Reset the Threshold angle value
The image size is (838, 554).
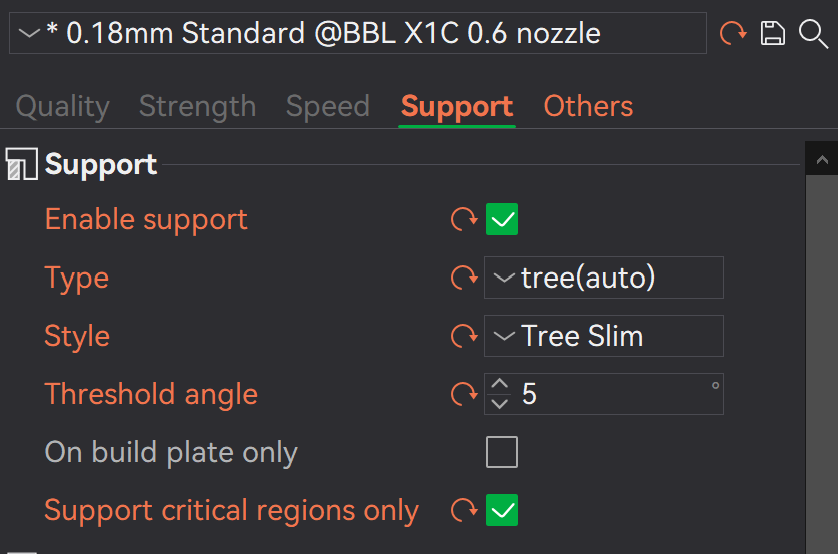464,394
